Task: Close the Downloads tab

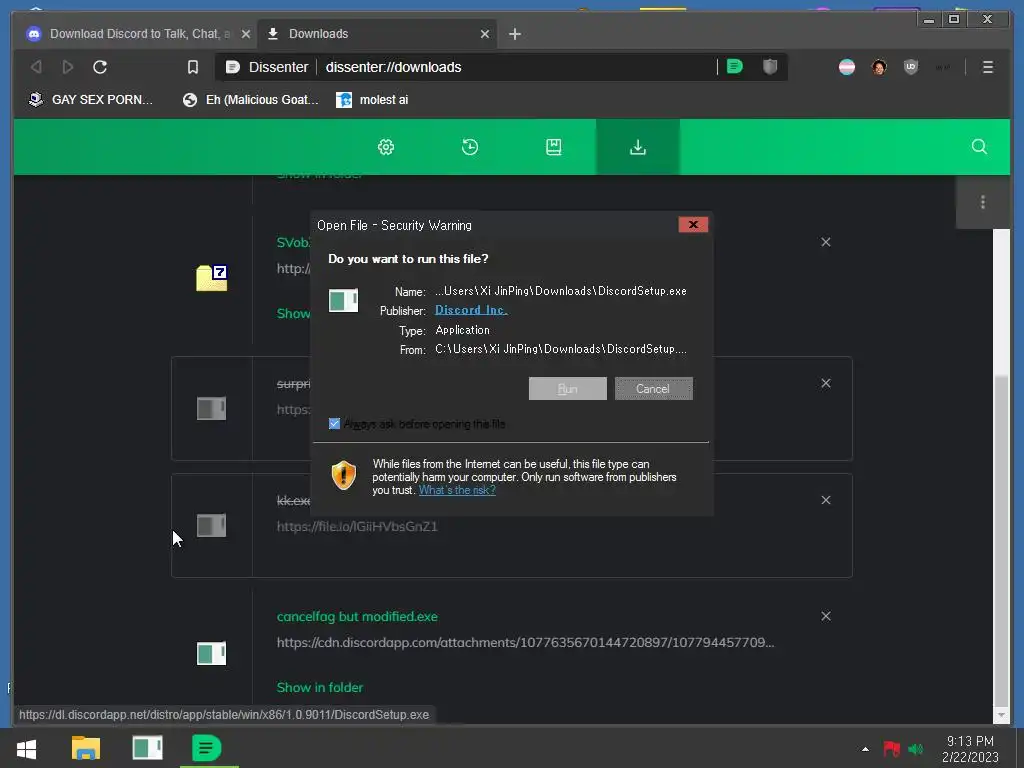Action: click(x=485, y=34)
